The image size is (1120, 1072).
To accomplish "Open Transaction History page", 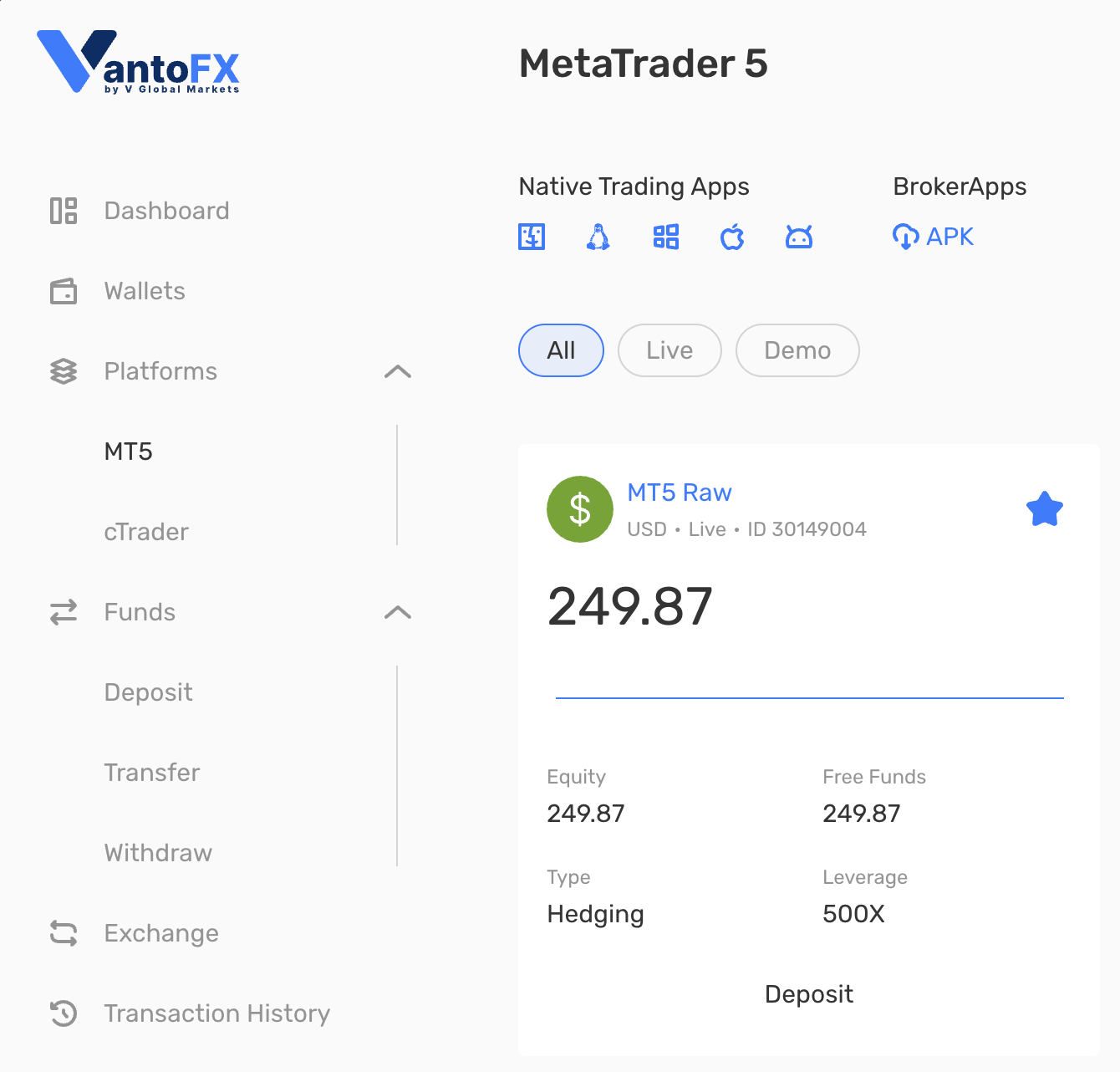I will pyautogui.click(x=217, y=1013).
